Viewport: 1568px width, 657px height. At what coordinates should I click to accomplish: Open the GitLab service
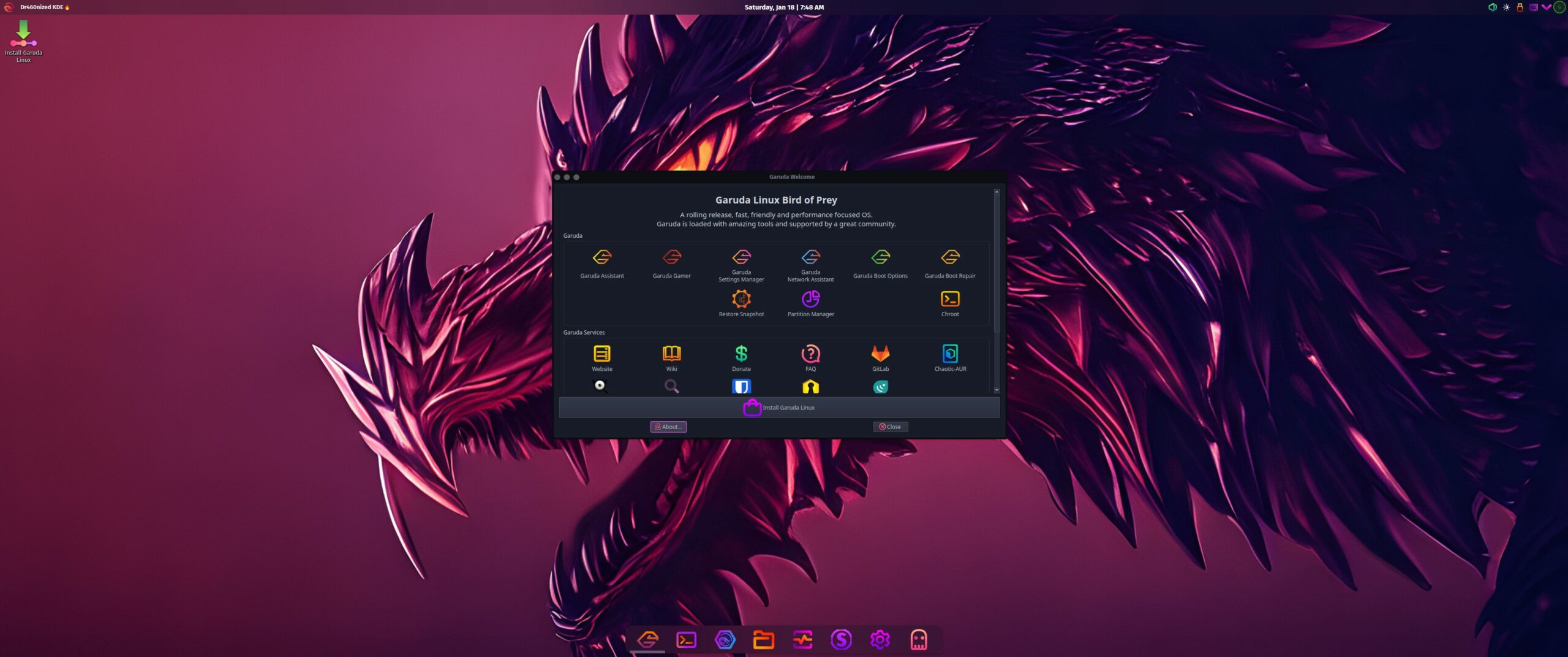(880, 358)
